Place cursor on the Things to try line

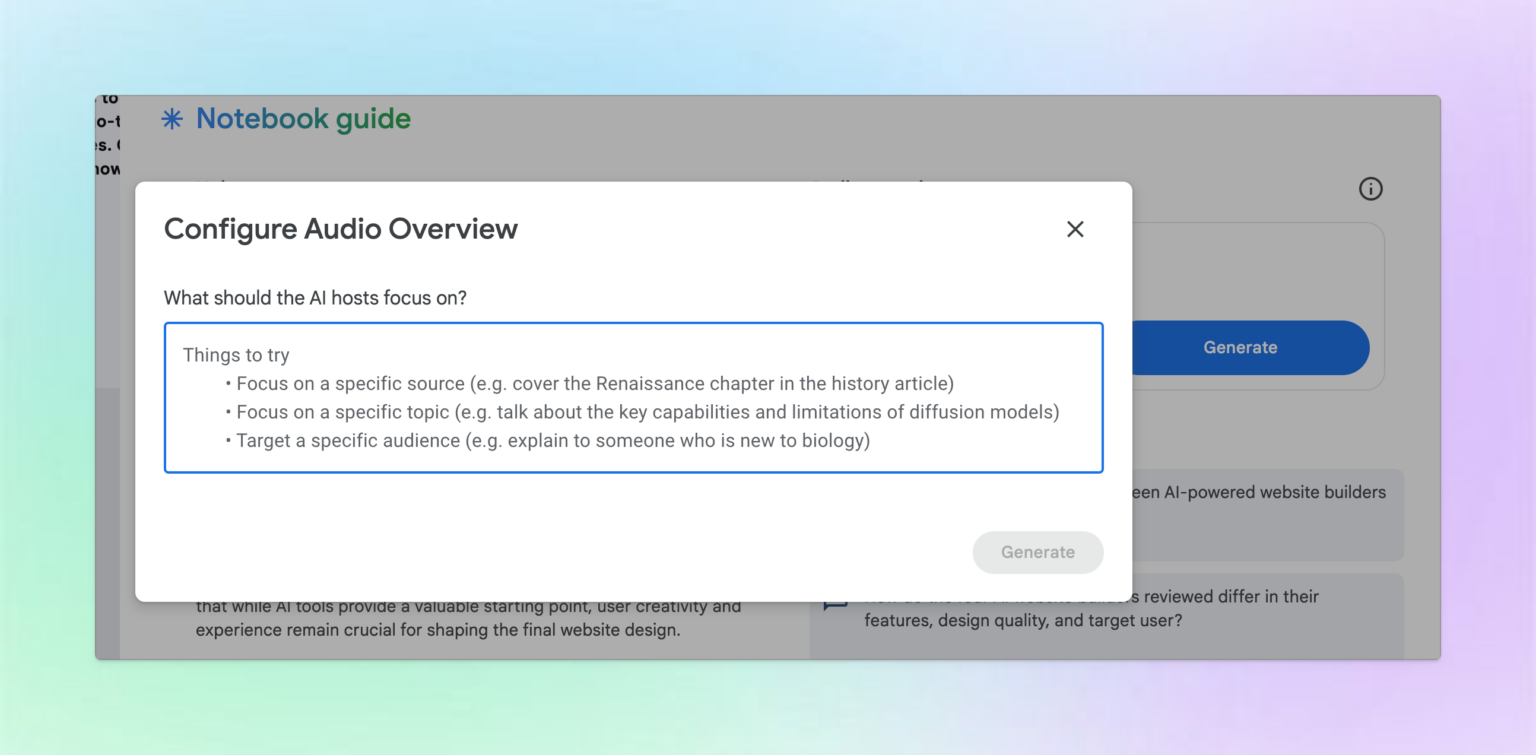tap(236, 355)
